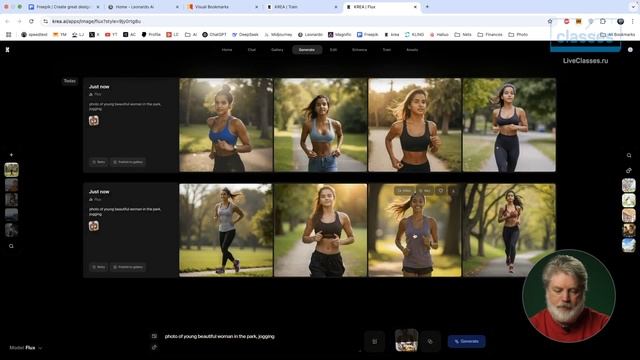This screenshot has width=640, height=360.
Task: Open the KREA logo home icon
Action: point(7,49)
